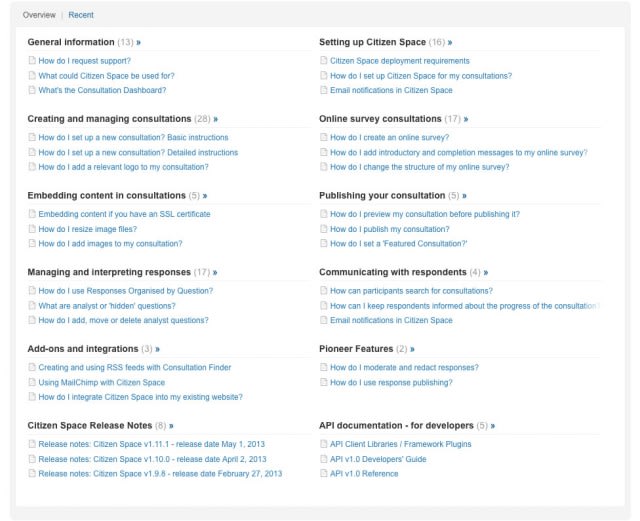Click document icon beside 'API Client Libraries / Framework Plugins'
The image size is (640, 521).
point(324,444)
